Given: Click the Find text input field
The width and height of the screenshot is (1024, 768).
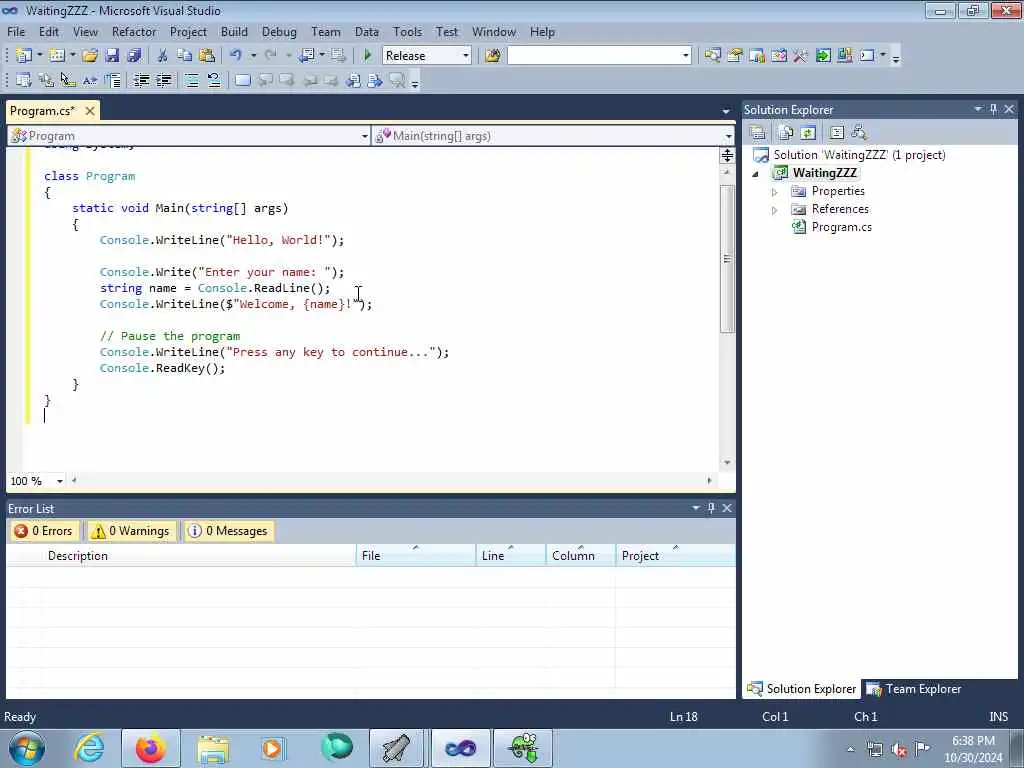Looking at the screenshot, I should [x=593, y=56].
